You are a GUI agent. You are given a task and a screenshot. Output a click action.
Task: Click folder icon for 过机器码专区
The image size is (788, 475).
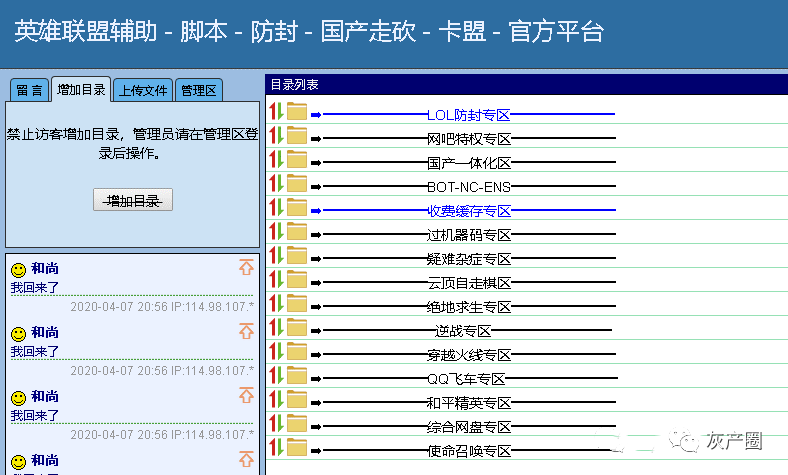click(x=297, y=231)
